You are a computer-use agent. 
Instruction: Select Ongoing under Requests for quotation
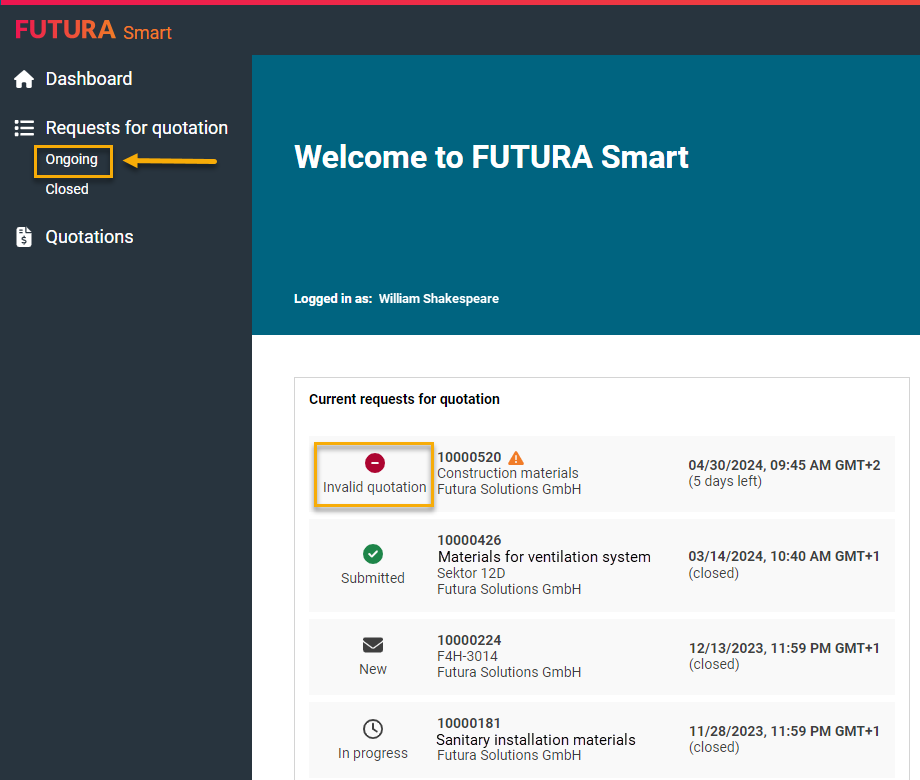tap(72, 160)
